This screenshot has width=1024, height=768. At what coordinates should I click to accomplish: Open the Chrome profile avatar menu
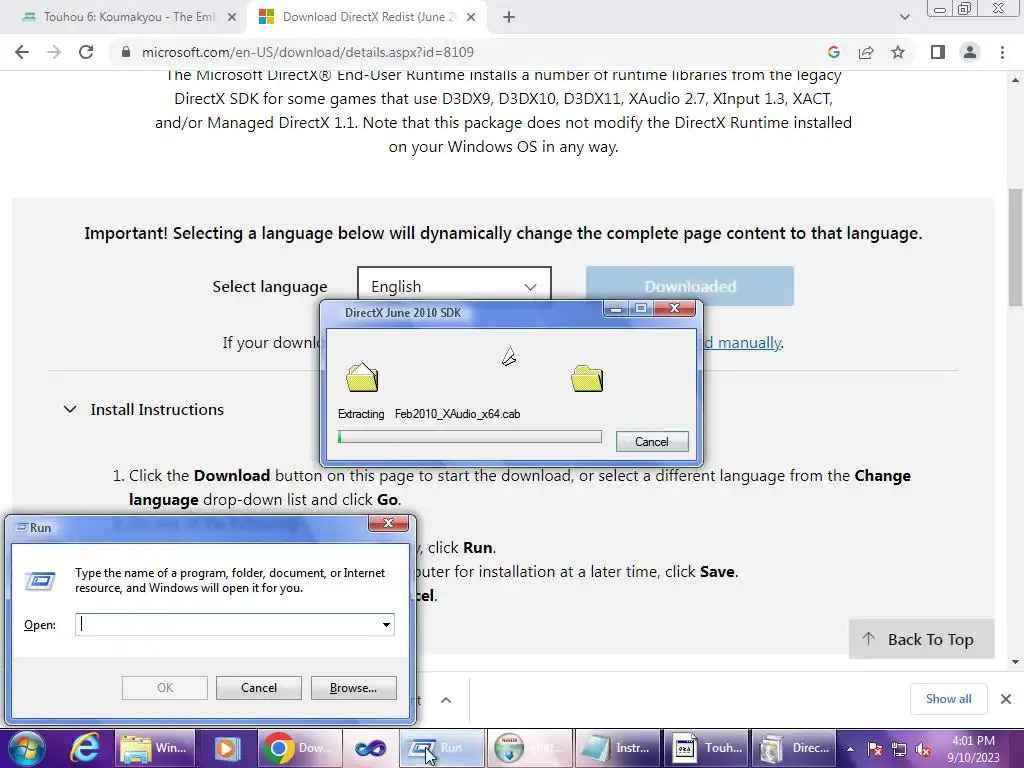pyautogui.click(x=970, y=52)
